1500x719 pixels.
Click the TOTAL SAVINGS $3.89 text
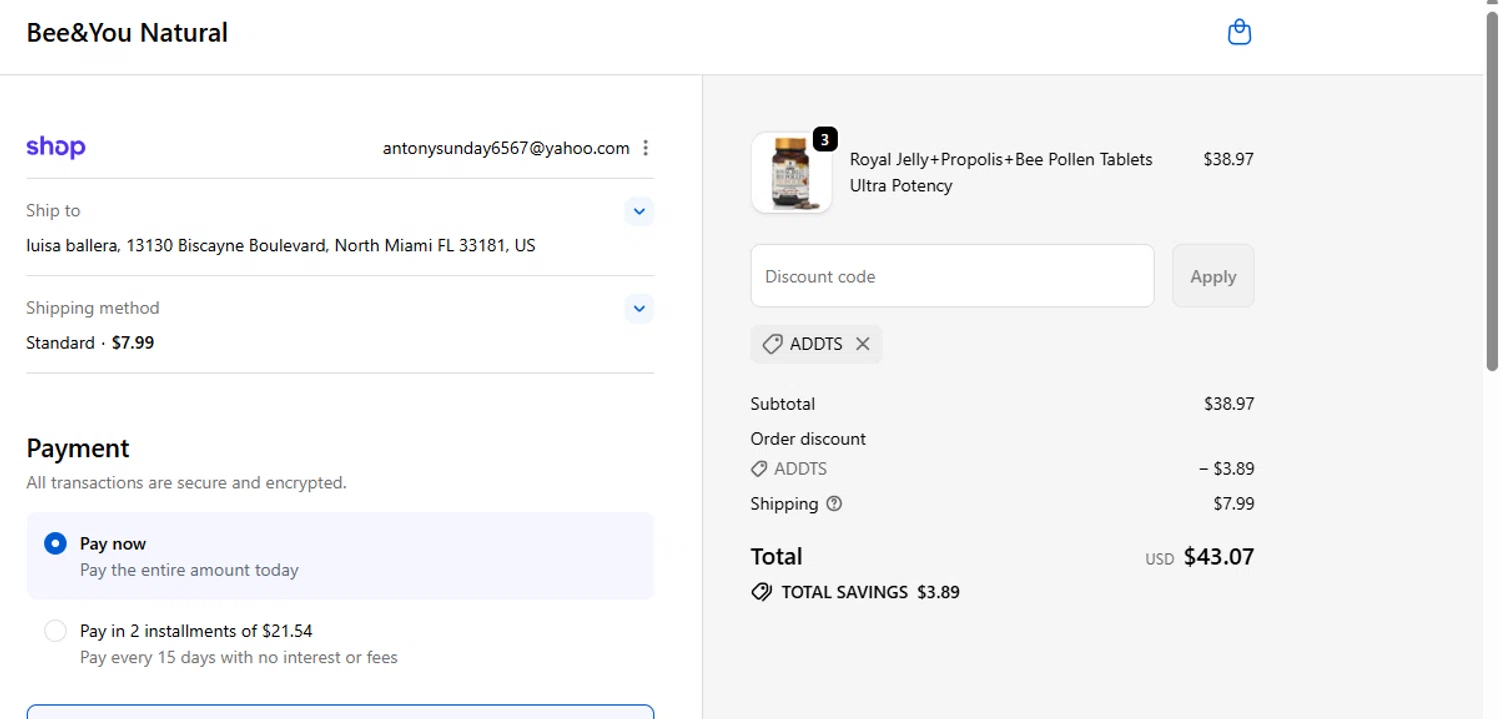(870, 592)
